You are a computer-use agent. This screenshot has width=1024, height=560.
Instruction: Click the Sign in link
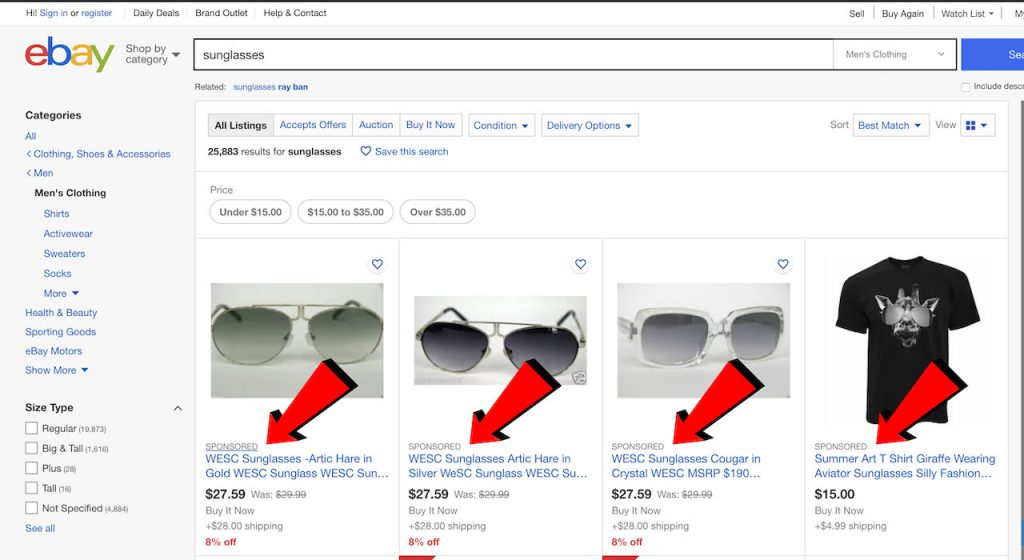point(54,13)
